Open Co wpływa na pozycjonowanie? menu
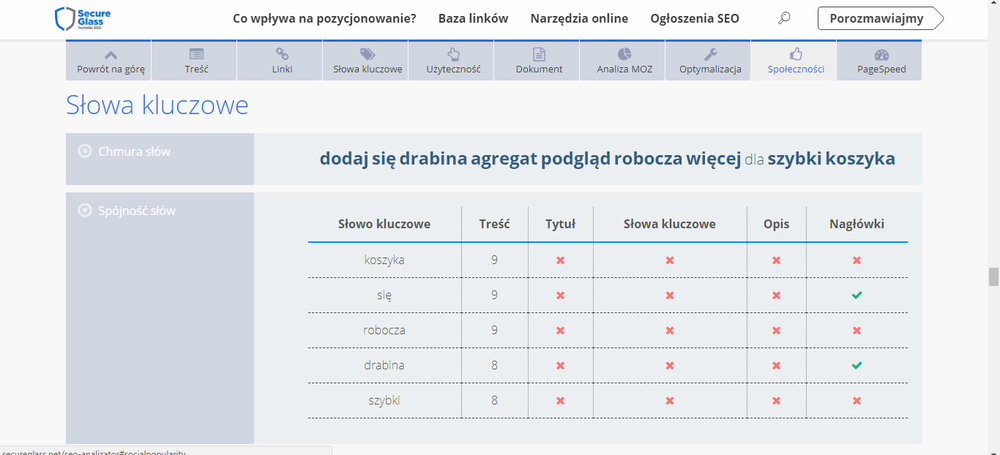Screen dimensions: 1000x455 click(x=325, y=19)
